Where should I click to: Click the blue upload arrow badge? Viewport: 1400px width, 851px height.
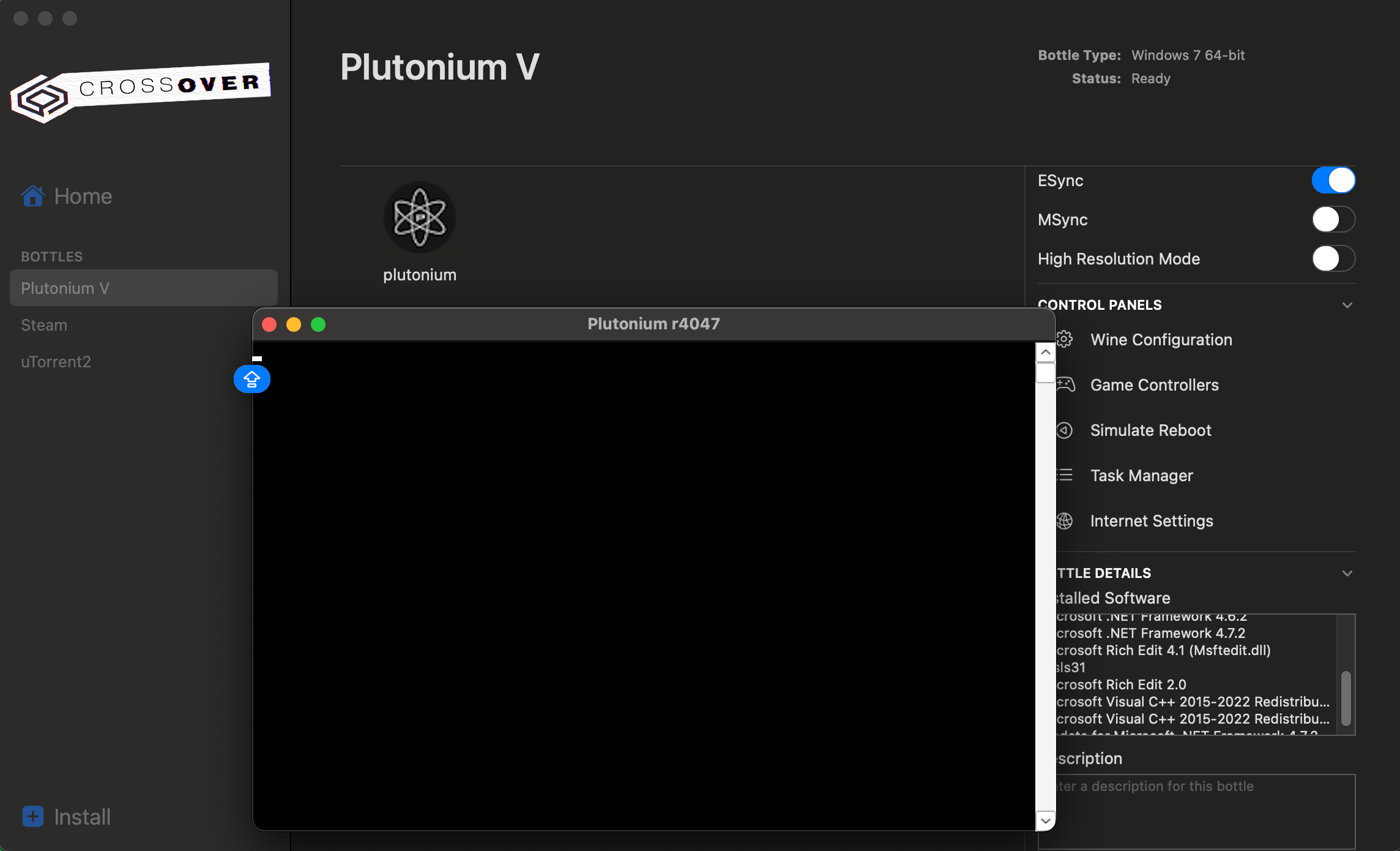(x=252, y=380)
